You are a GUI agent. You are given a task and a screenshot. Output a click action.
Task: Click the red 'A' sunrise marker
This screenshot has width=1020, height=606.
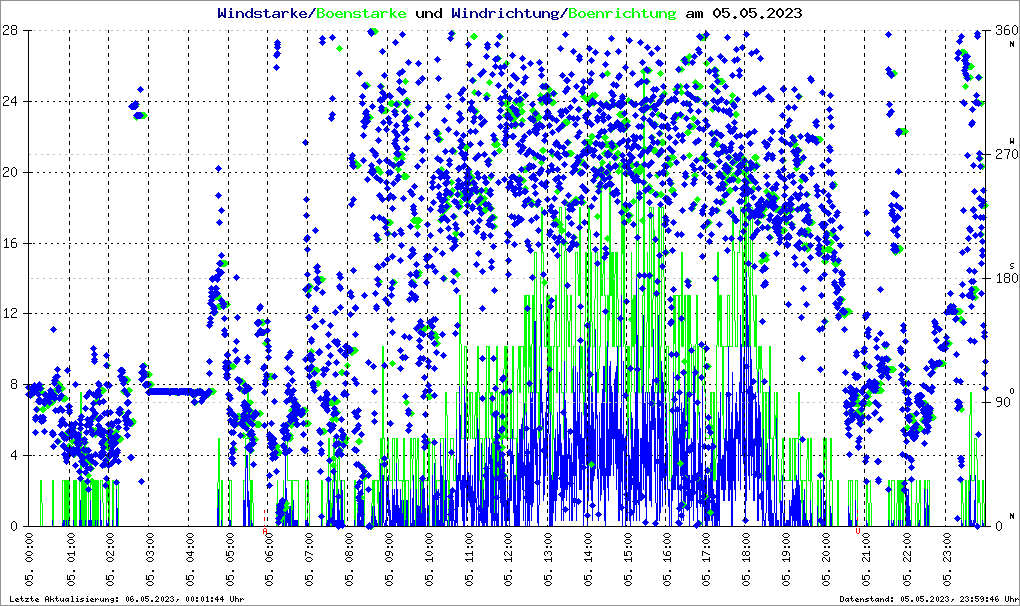click(265, 531)
